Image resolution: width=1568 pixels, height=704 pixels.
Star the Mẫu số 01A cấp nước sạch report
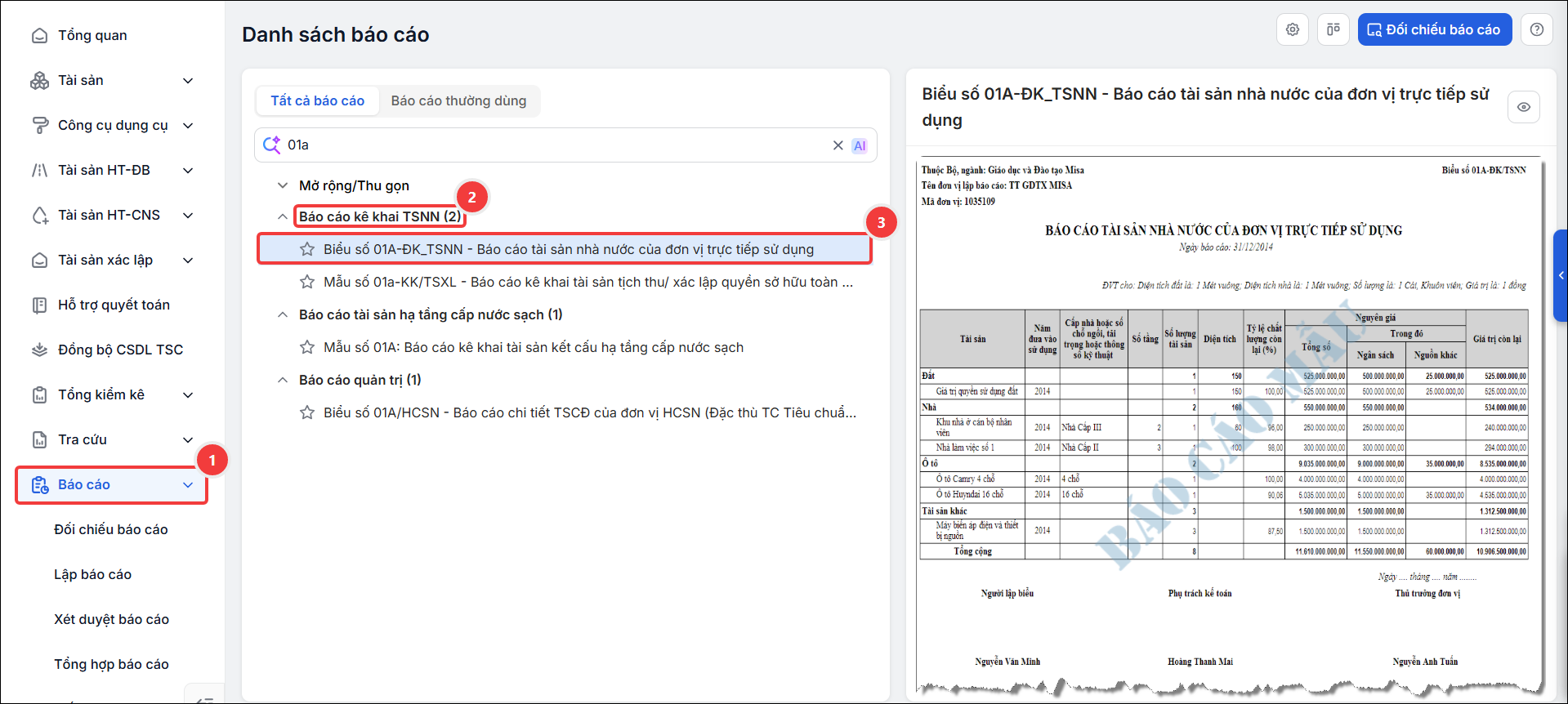click(x=307, y=347)
